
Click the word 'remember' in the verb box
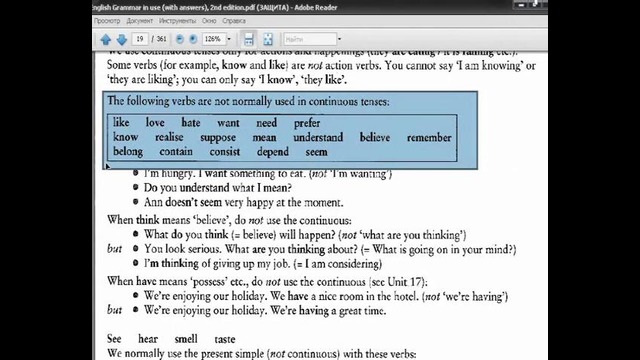(x=429, y=138)
